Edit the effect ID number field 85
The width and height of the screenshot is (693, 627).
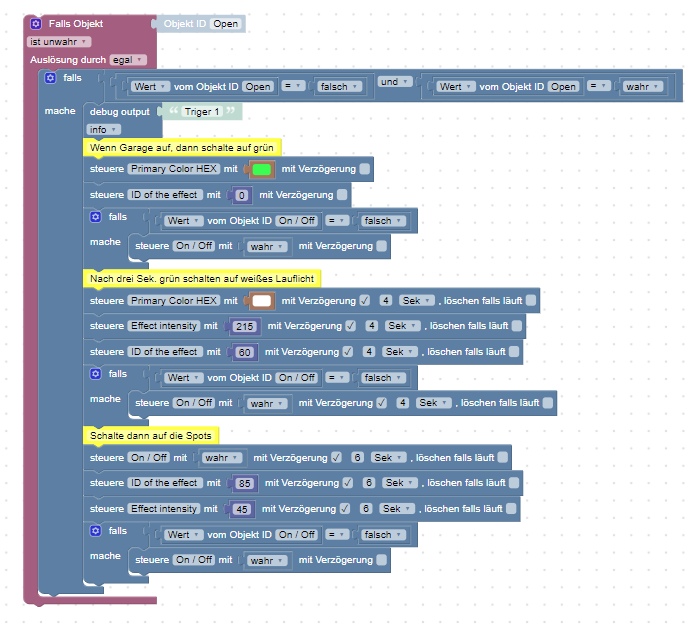point(244,483)
